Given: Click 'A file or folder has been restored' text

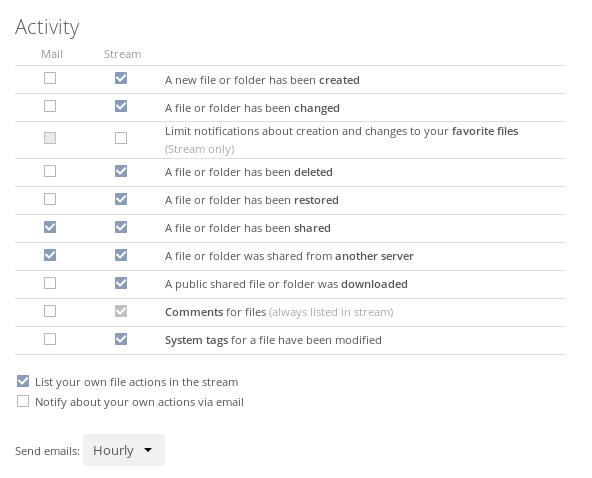Looking at the screenshot, I should click(251, 200).
